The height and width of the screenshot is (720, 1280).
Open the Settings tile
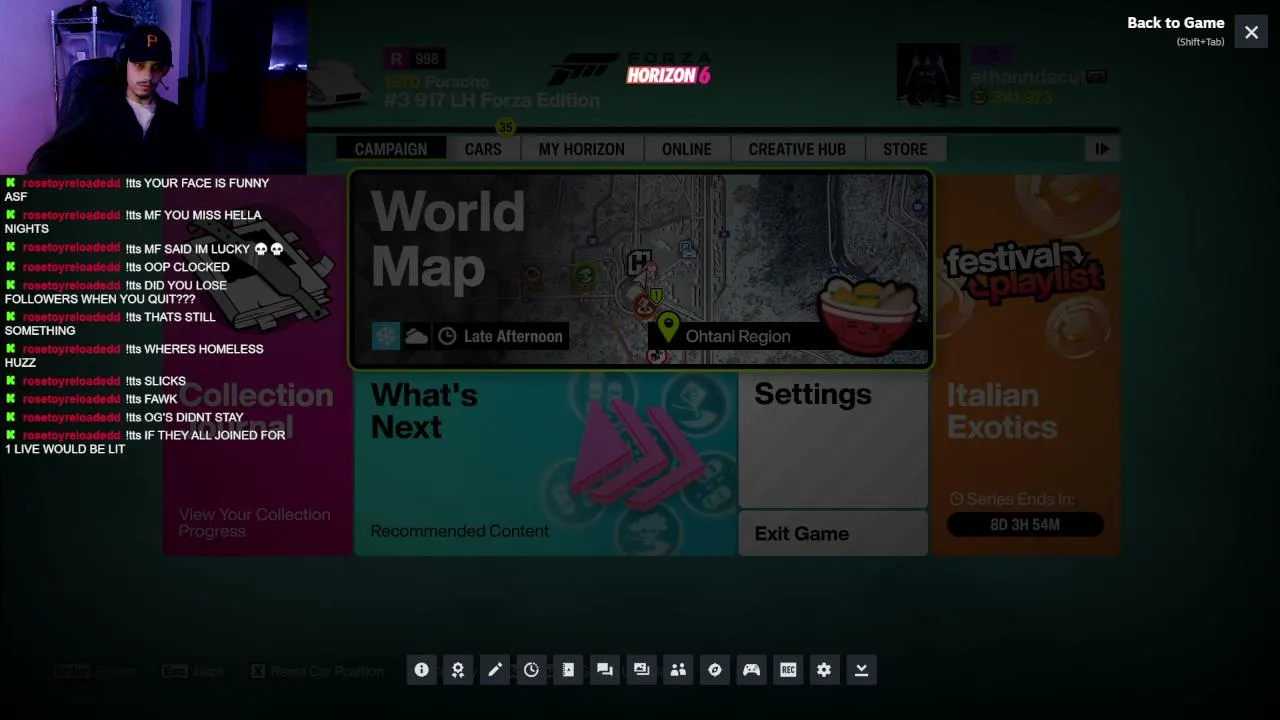(x=833, y=440)
